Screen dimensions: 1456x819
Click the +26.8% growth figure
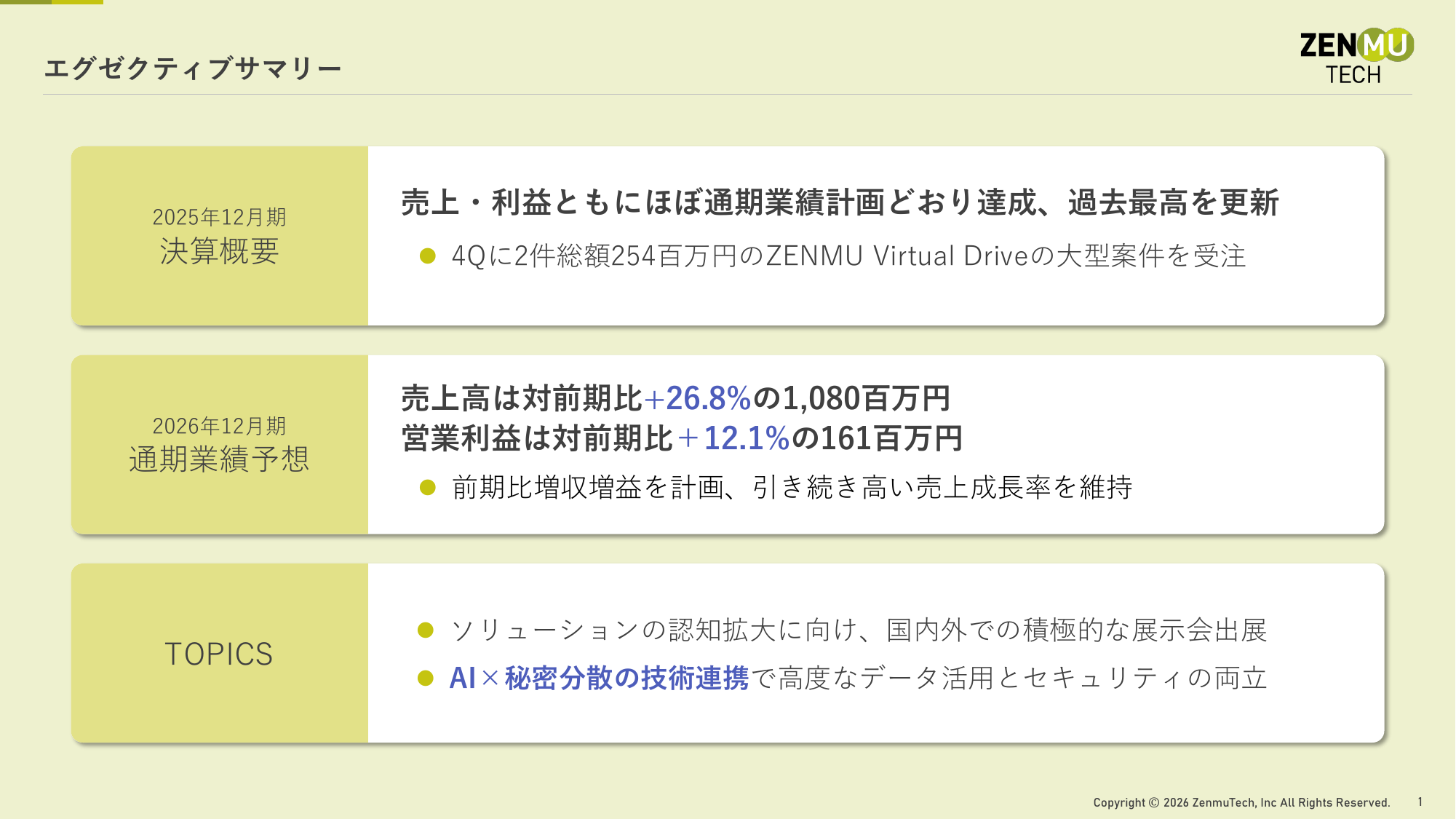(x=697, y=398)
